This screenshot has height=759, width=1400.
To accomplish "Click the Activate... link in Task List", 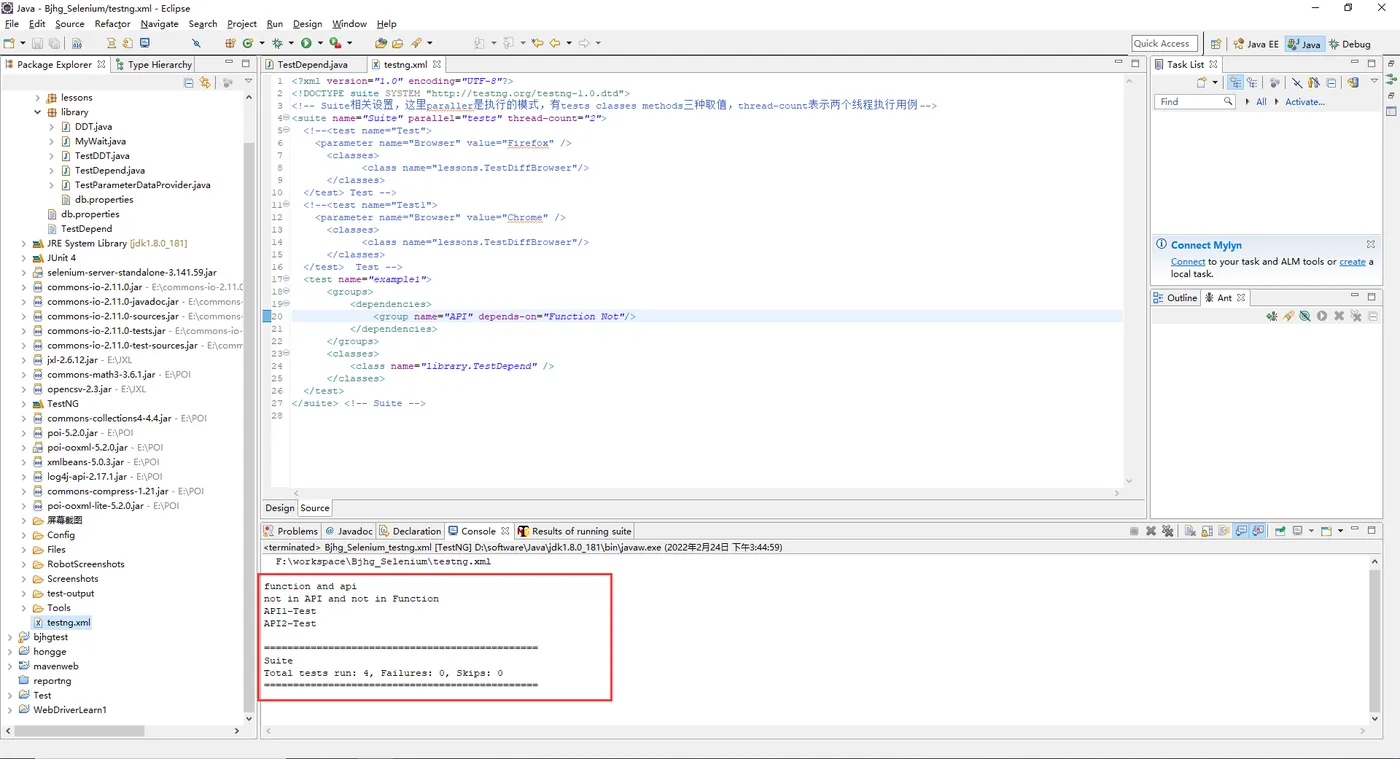I will pos(1305,102).
